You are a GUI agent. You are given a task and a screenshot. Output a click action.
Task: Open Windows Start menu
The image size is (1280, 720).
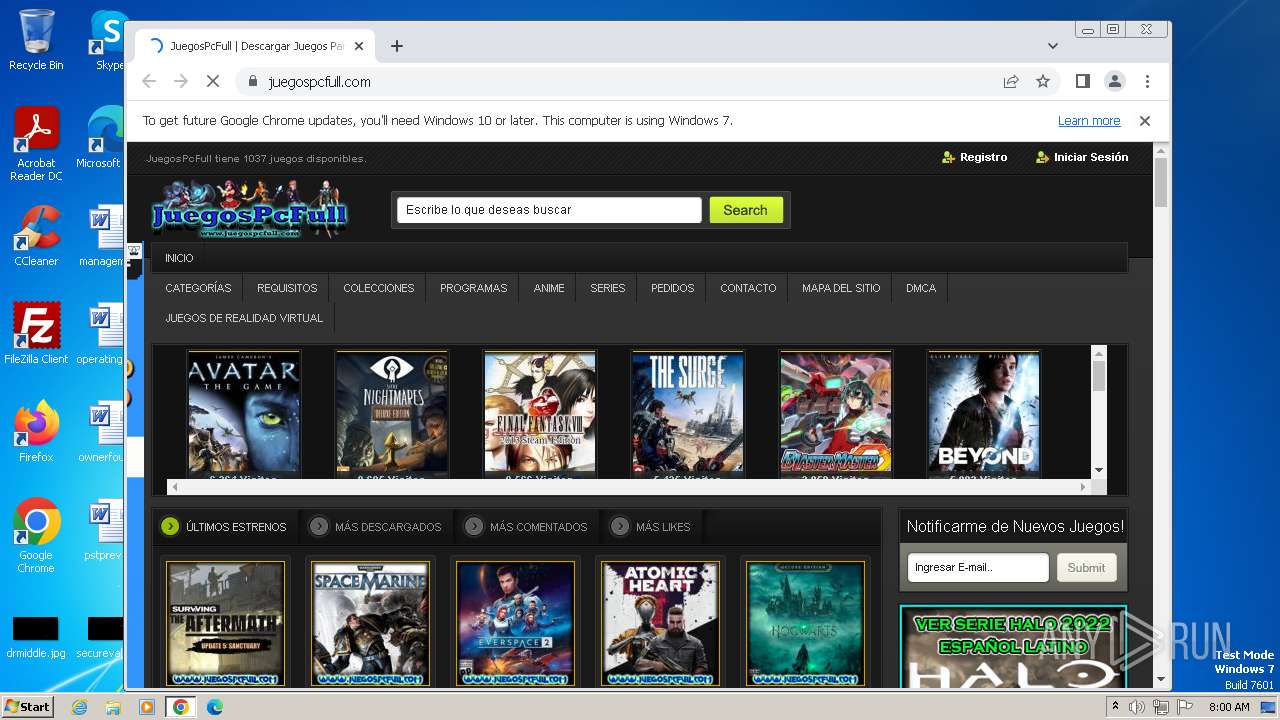[27, 706]
